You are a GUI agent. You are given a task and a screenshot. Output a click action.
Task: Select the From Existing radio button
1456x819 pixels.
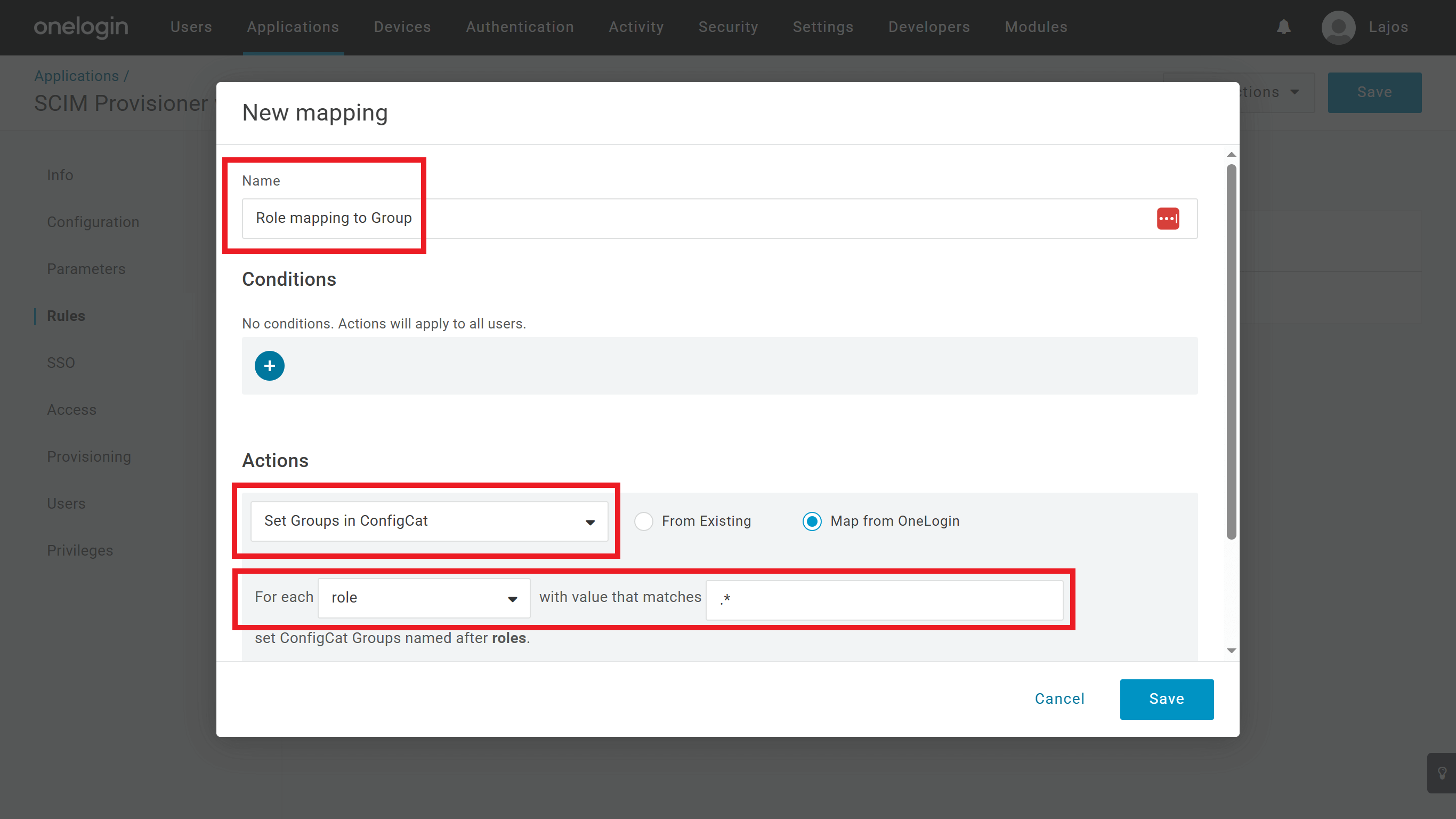643,521
